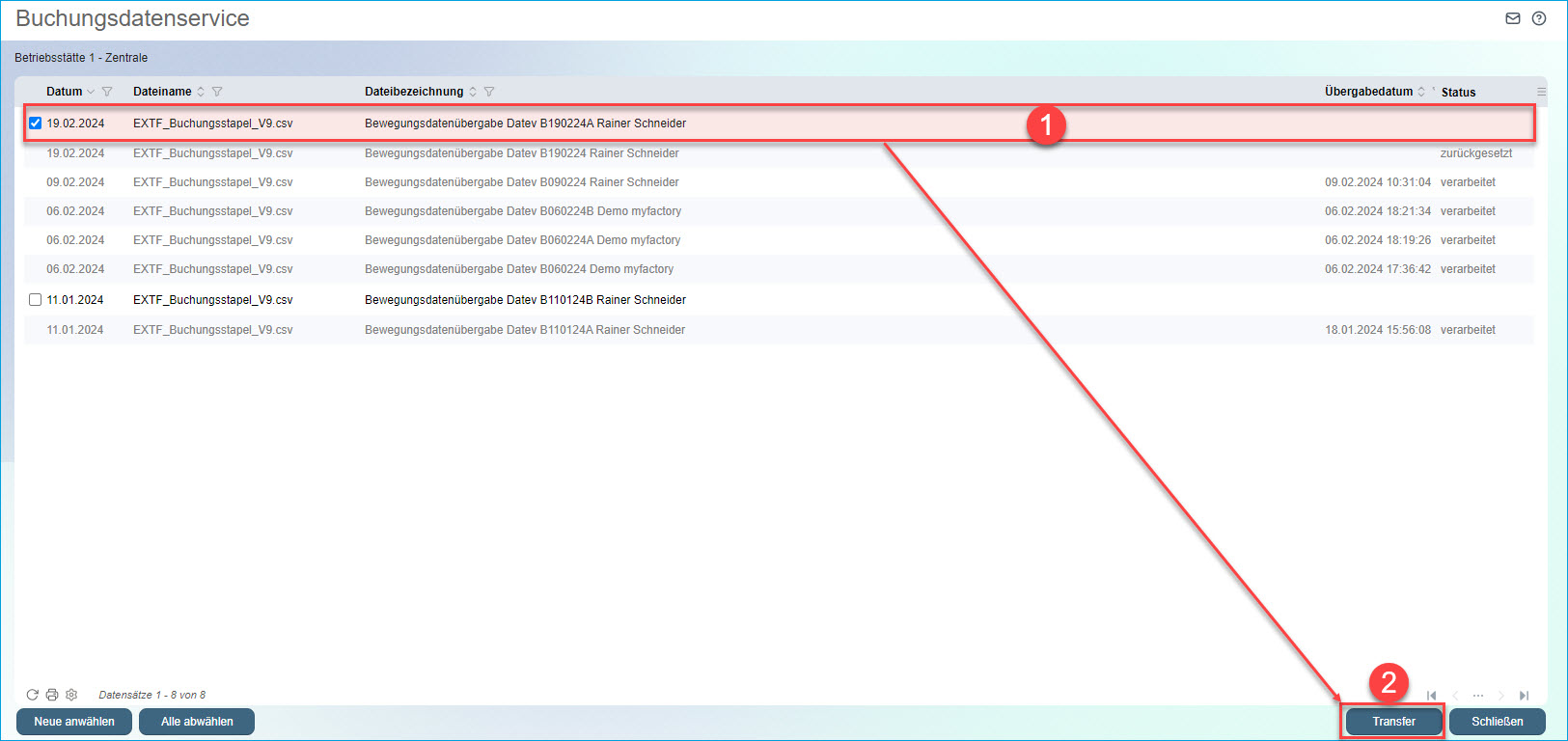Screen dimensions: 1568x741
Task: Click EXTF_Buchungsstapel_V9.csv in the B060224B row
Action: click(213, 211)
